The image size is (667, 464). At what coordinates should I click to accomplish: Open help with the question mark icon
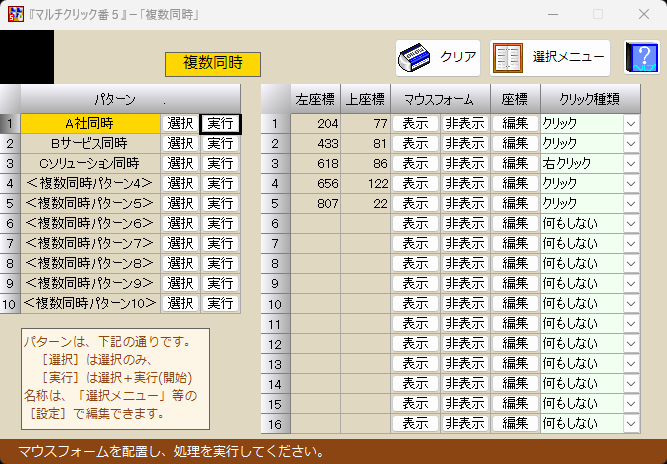[641, 58]
